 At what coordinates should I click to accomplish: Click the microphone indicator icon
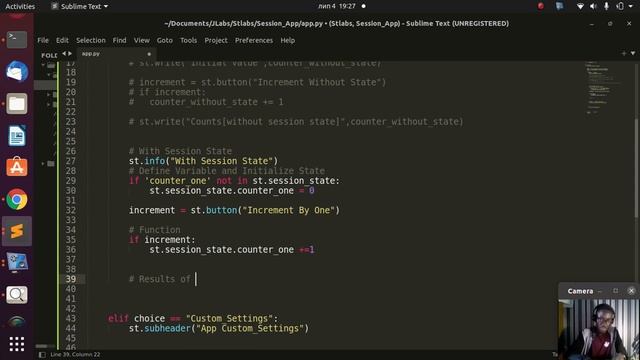[607, 6]
